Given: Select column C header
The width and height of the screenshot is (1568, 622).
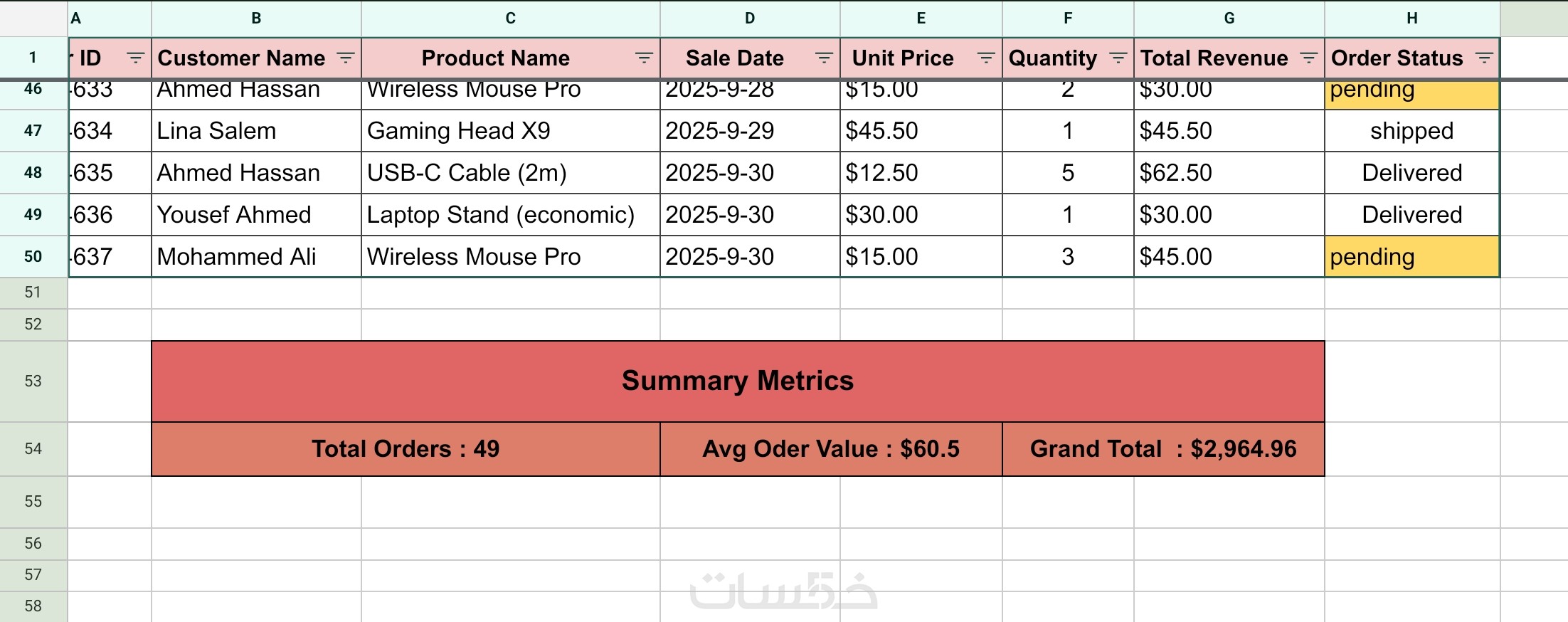Looking at the screenshot, I should [510, 19].
